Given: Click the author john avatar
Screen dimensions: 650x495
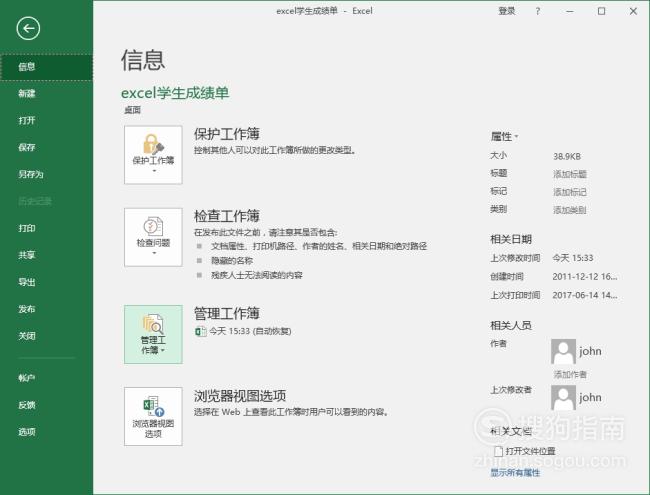Looking at the screenshot, I should pos(563,352).
